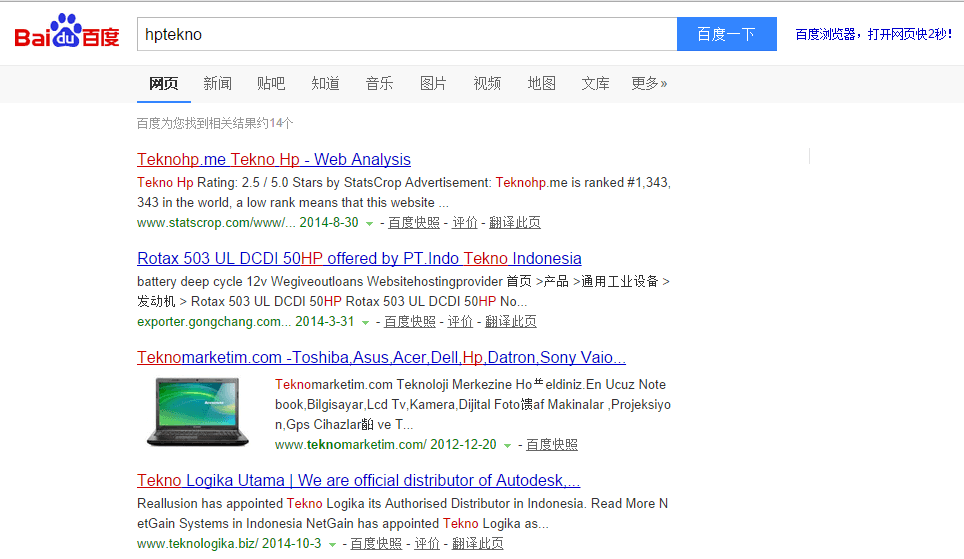
Task: Click 翻译此页 for teknologika.biz result
Action: click(478, 544)
